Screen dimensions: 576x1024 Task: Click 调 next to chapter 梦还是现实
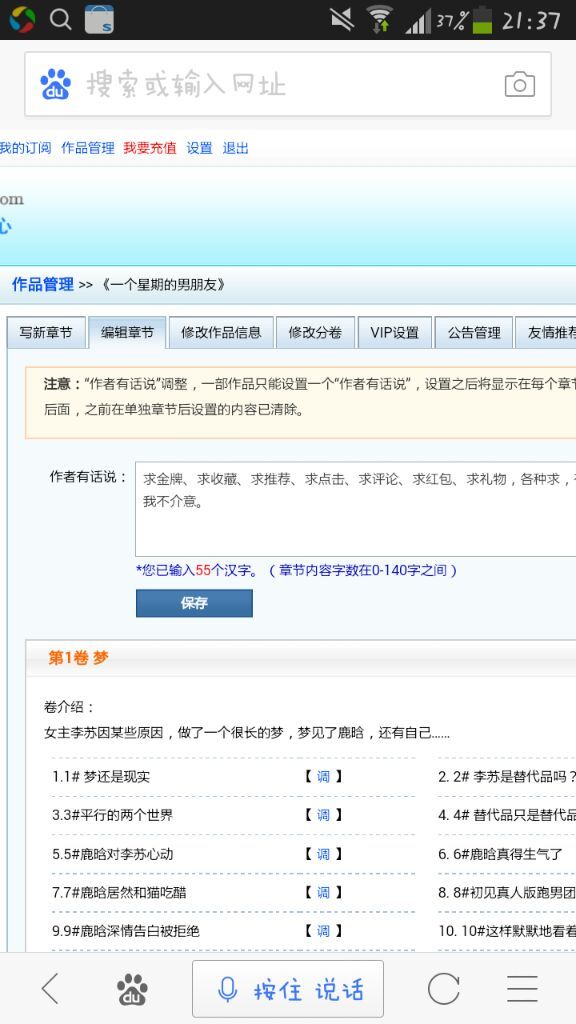[x=323, y=776]
